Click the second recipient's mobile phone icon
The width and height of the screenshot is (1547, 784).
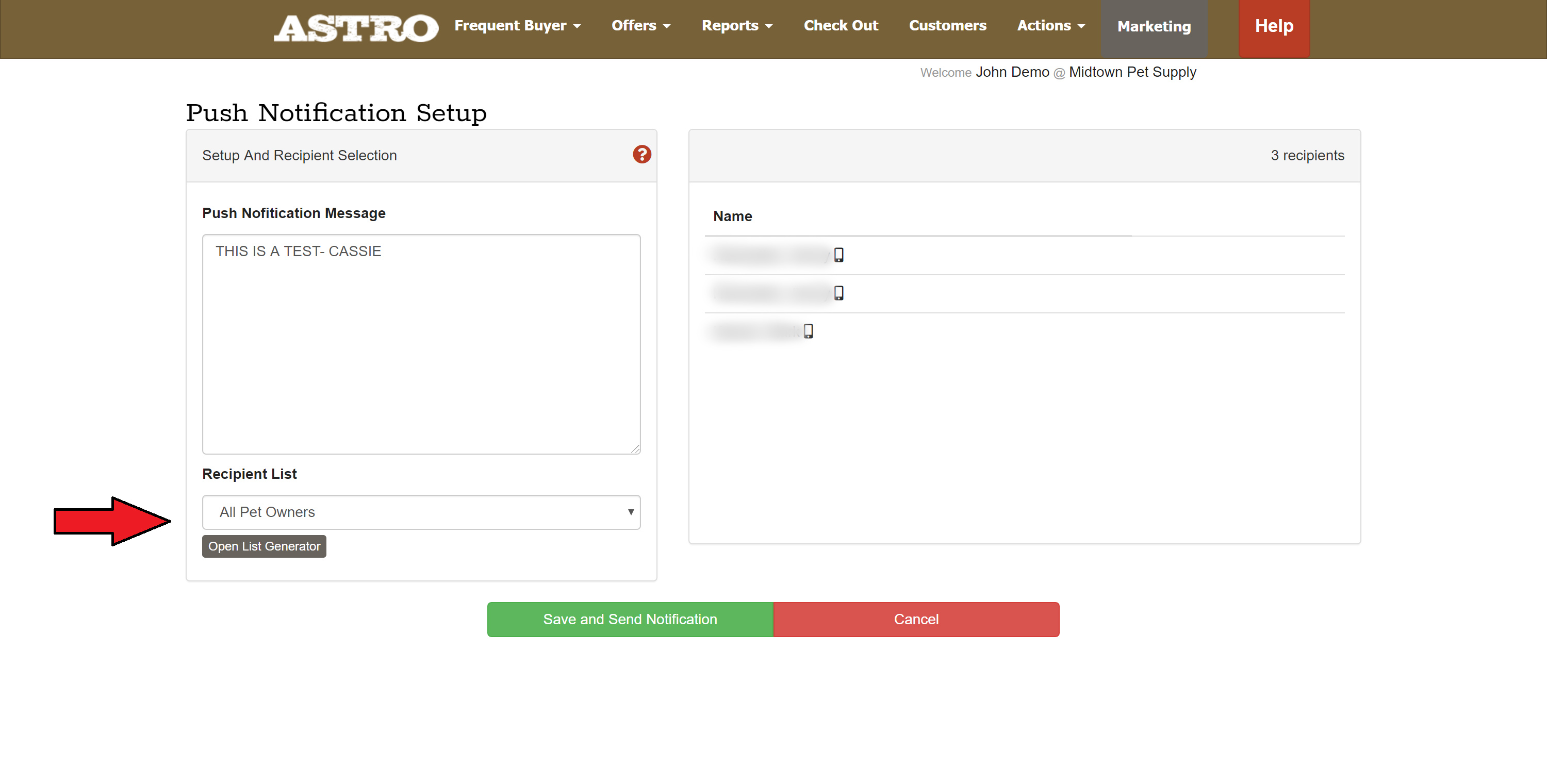pos(838,293)
